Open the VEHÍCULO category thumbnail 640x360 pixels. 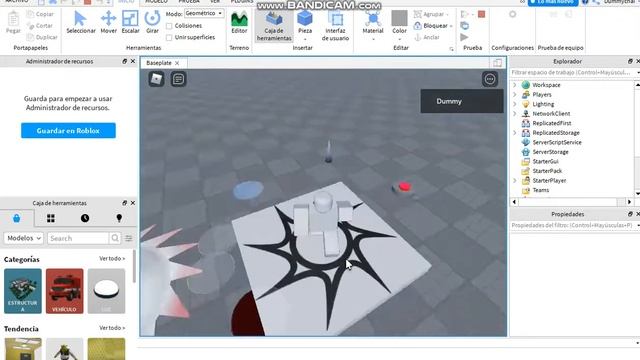64,291
